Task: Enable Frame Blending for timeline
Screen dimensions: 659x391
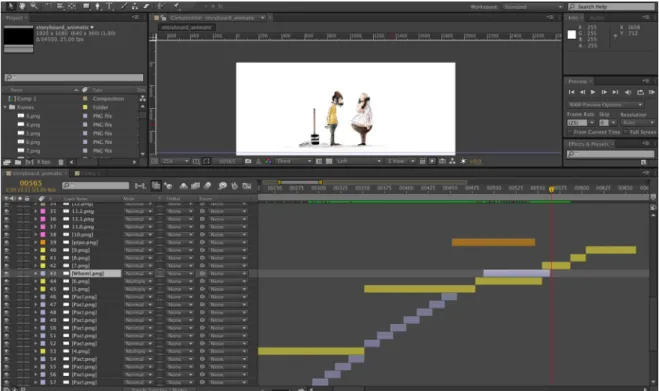Action: (x=195, y=185)
